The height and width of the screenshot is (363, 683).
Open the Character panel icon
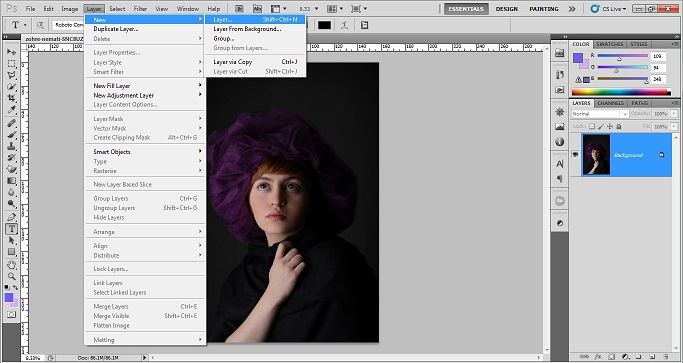560,164
